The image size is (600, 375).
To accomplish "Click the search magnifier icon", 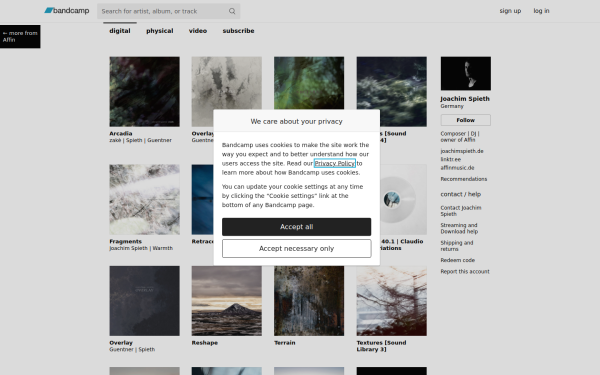I will tap(232, 11).
